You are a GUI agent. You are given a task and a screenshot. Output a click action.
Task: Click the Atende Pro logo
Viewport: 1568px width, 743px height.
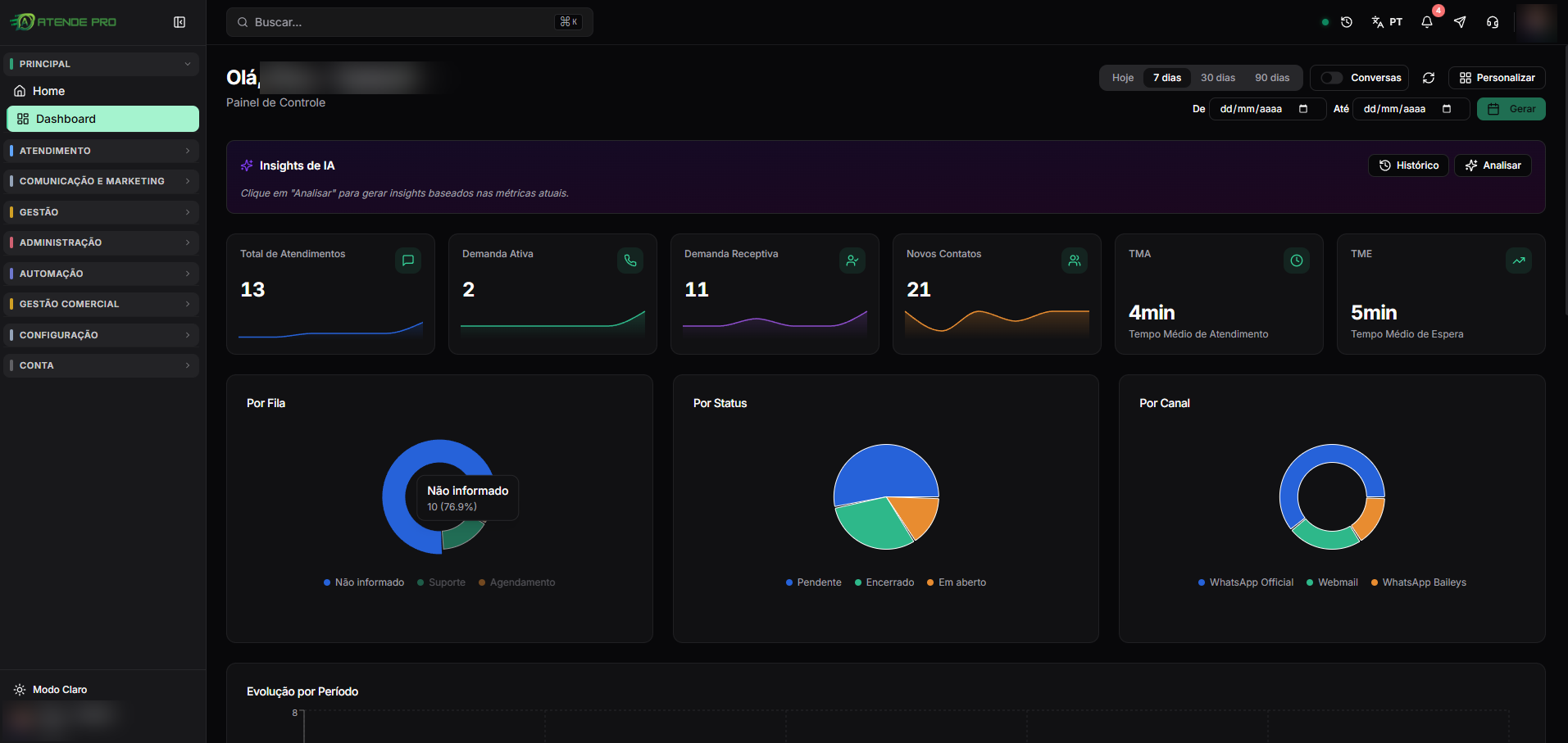pos(63,22)
